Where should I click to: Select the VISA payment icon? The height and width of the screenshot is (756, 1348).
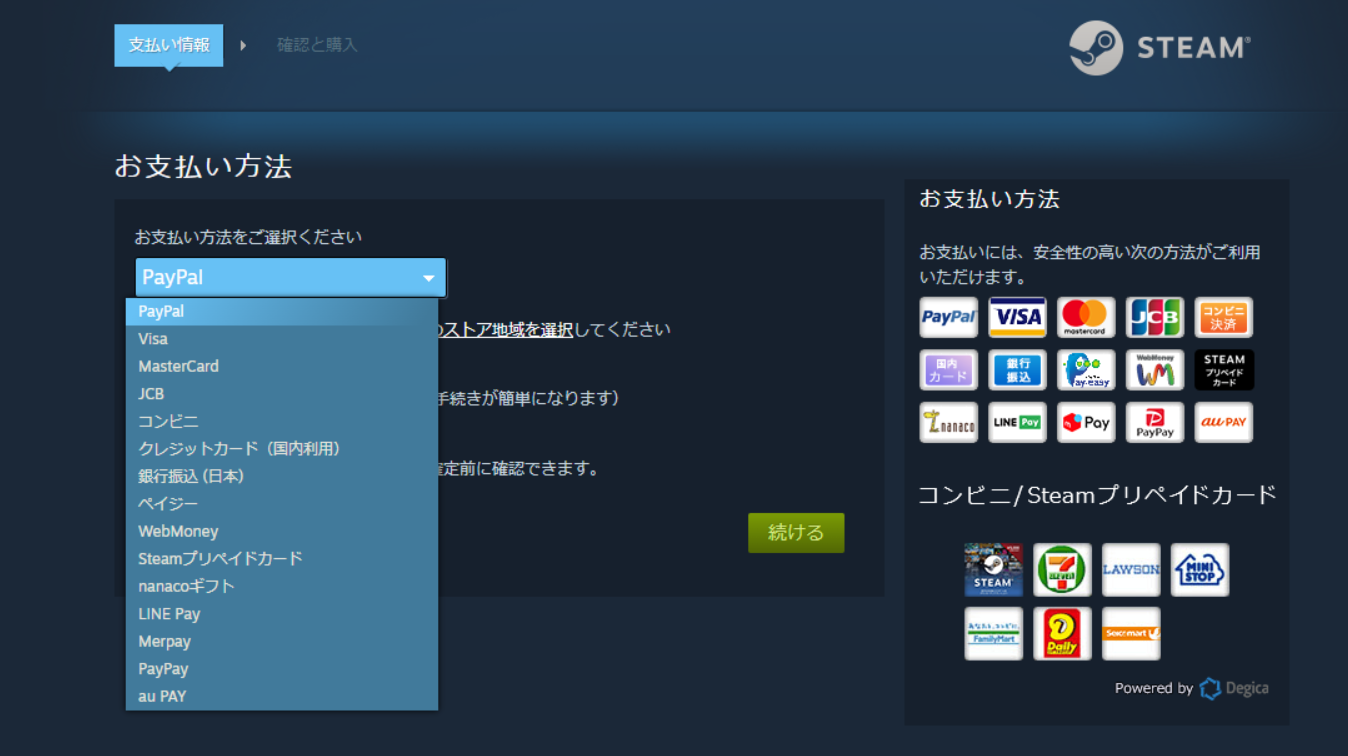1017,317
